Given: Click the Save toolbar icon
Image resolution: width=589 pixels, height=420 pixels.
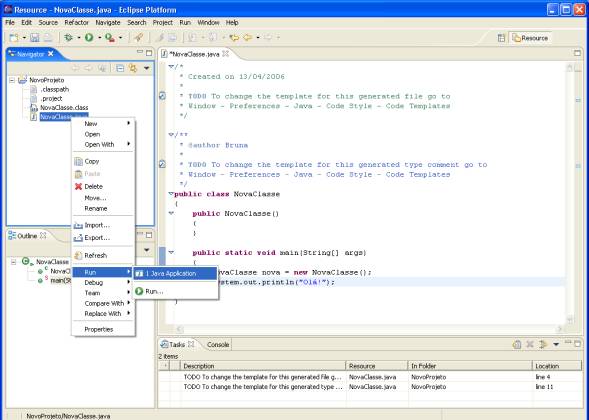Looking at the screenshot, I should (x=35, y=38).
